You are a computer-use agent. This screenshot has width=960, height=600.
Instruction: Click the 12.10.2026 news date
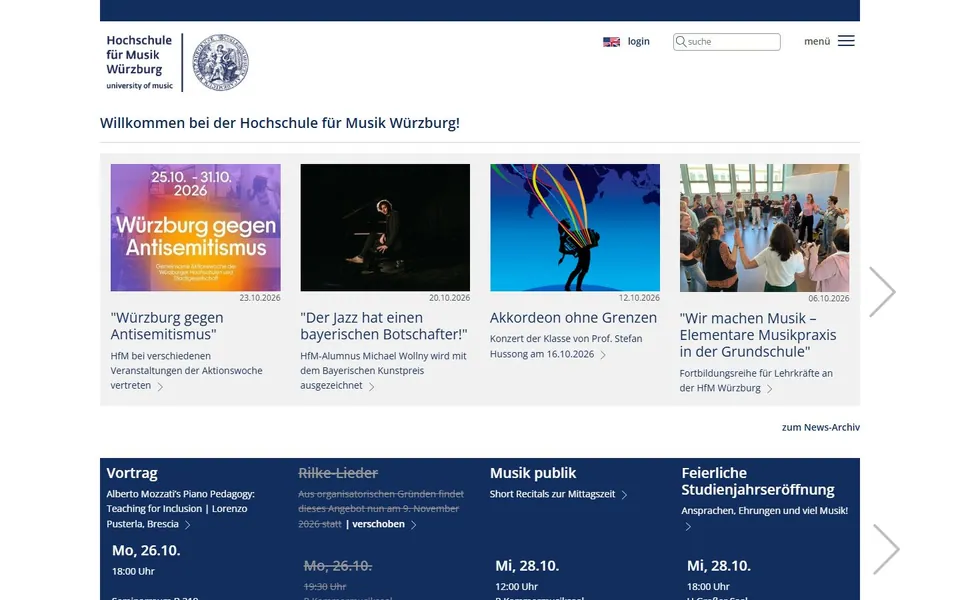point(639,298)
